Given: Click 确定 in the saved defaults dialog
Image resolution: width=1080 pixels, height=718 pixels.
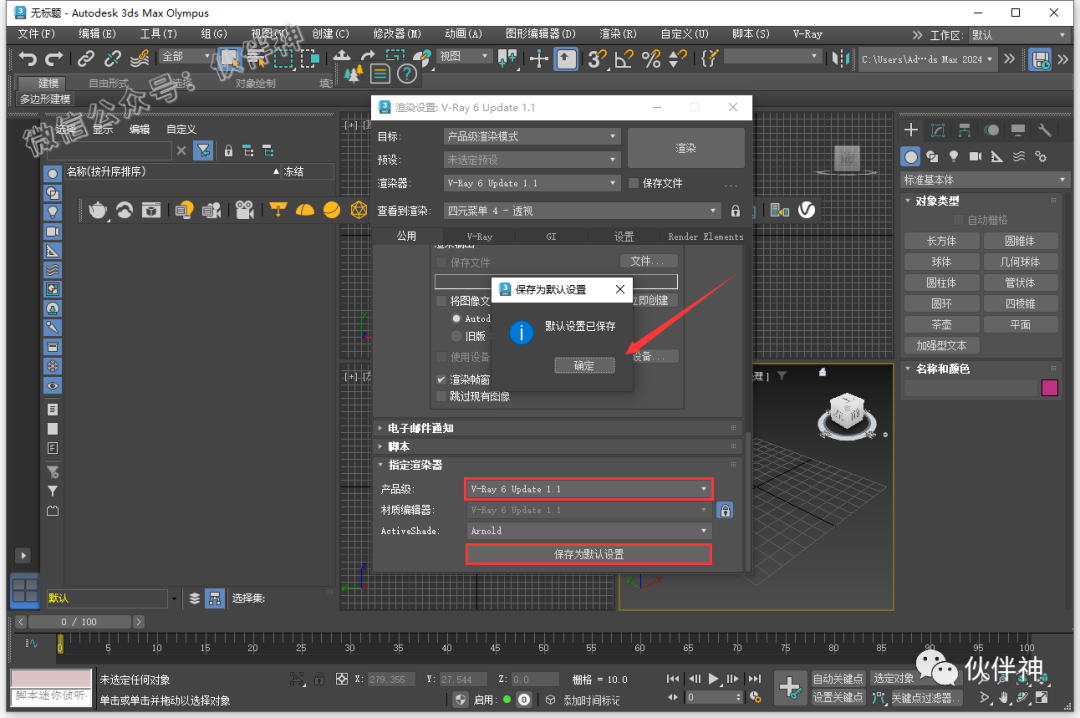Looking at the screenshot, I should (x=584, y=365).
